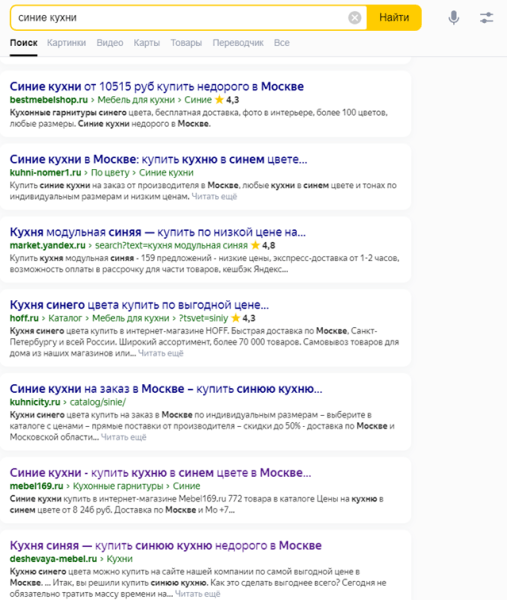The height and width of the screenshot is (600, 507).
Task: Expand the Все services menu
Action: (282, 43)
